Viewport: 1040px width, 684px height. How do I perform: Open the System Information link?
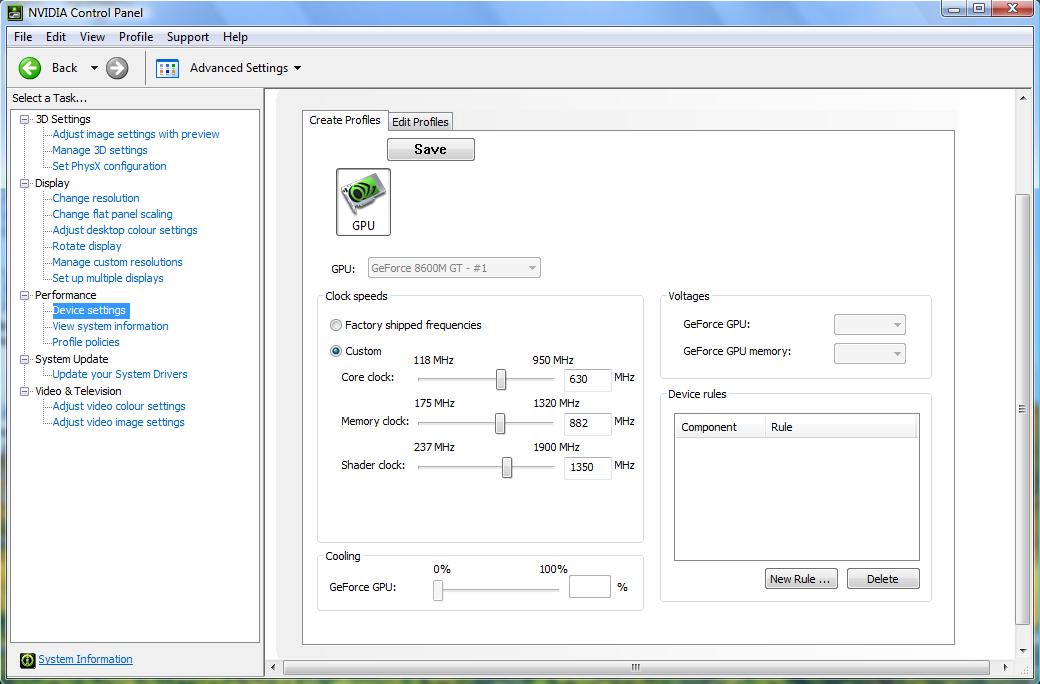point(86,659)
